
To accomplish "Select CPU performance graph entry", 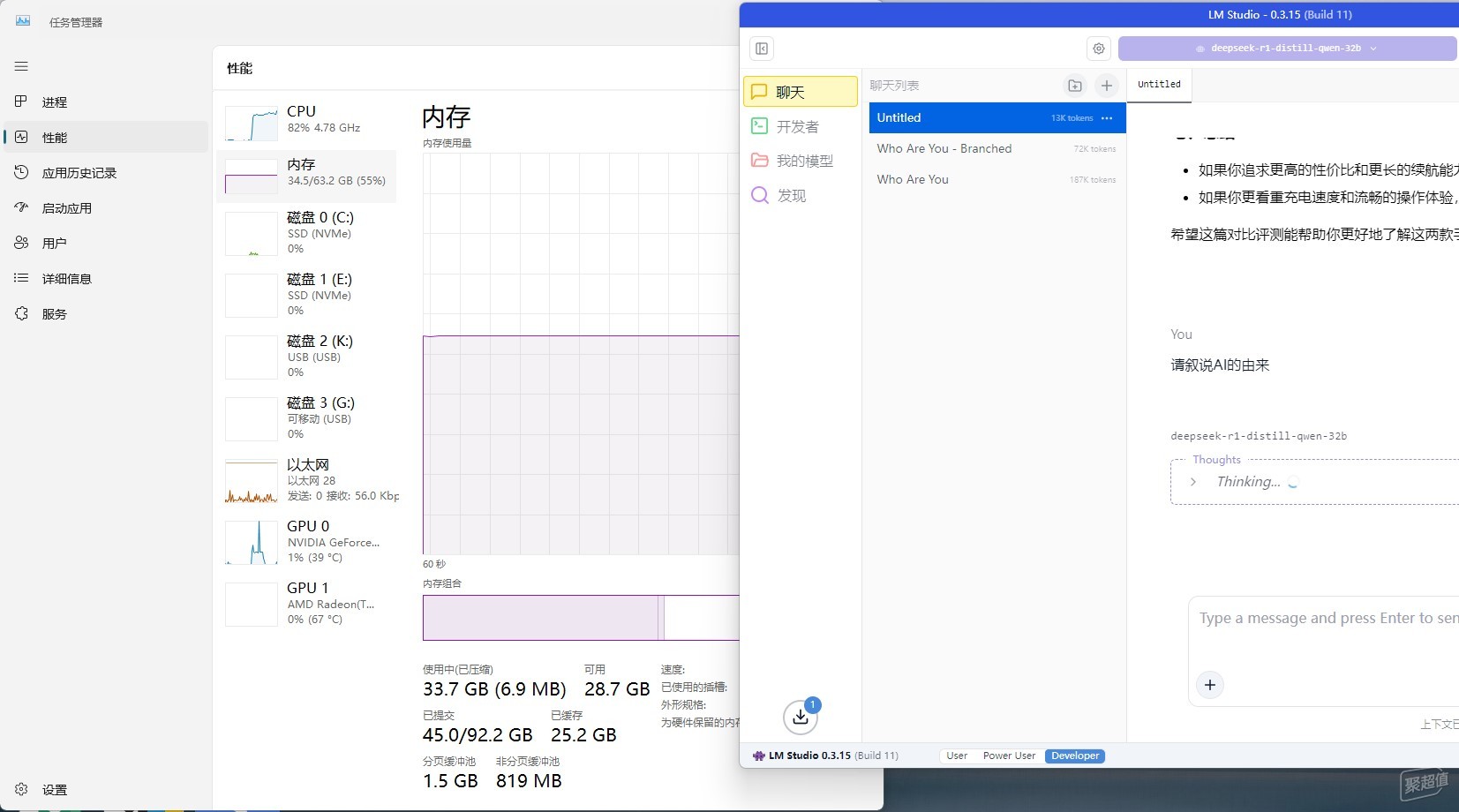I will (306, 124).
